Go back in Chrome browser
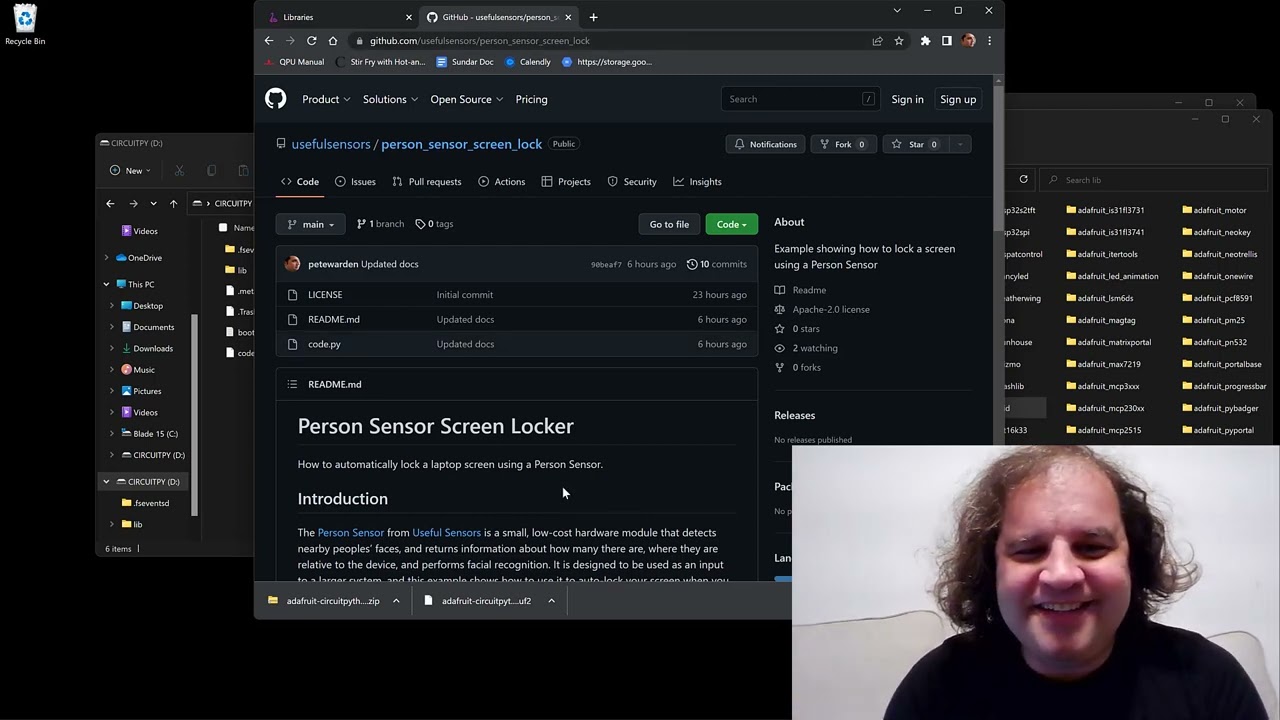The height and width of the screenshot is (720, 1280). click(x=269, y=41)
